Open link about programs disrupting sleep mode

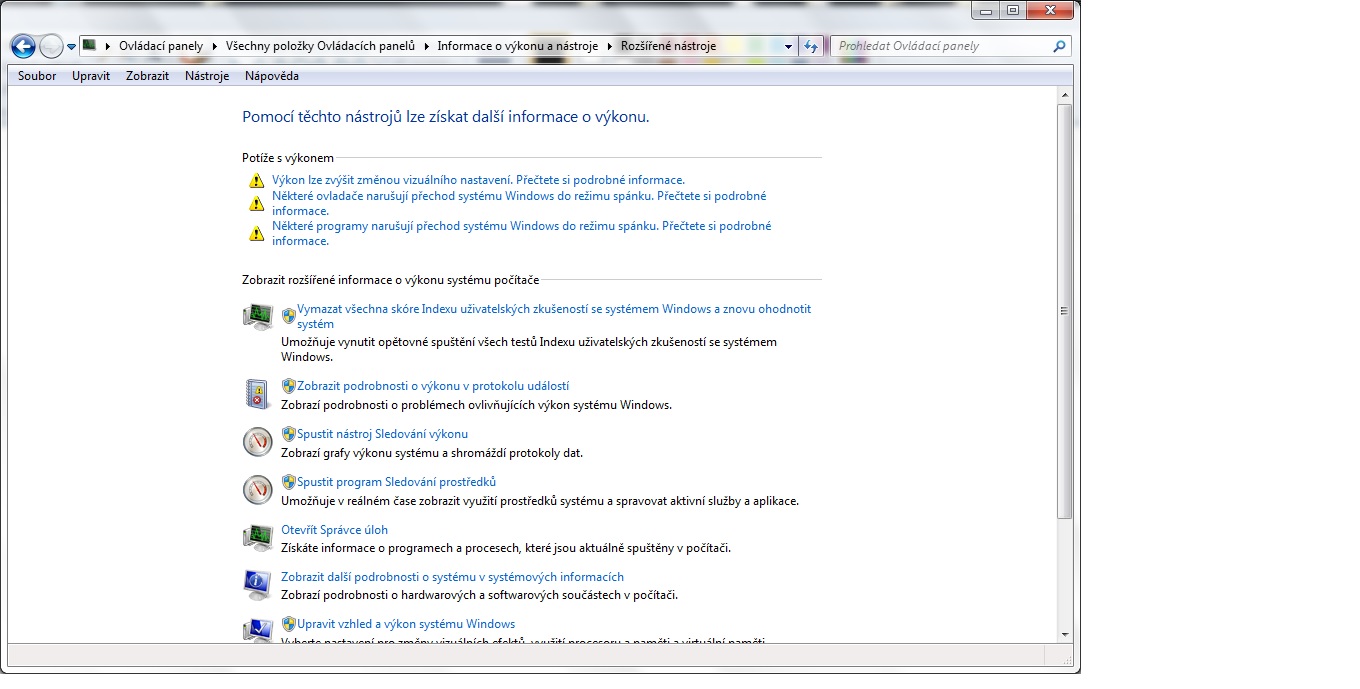521,233
